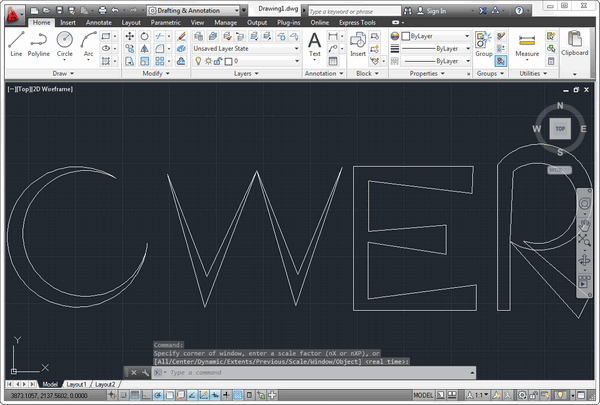
Task: Select the Polyline tool
Action: tap(40, 44)
